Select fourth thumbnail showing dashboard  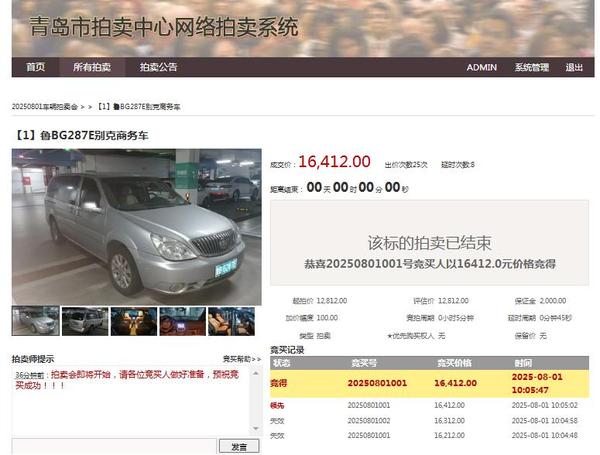(x=183, y=321)
